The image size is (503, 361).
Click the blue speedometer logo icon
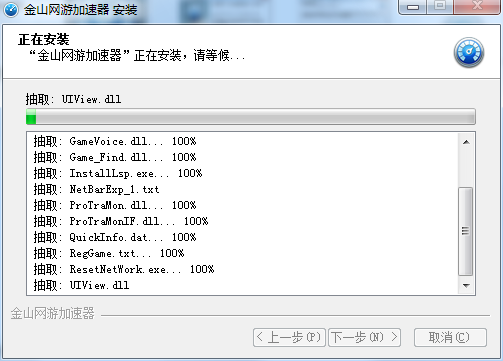pyautogui.click(x=469, y=52)
